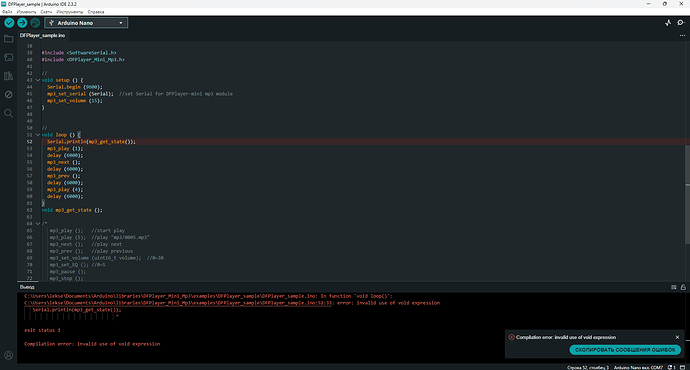
Task: Click the Upload arrow button
Action: point(22,23)
